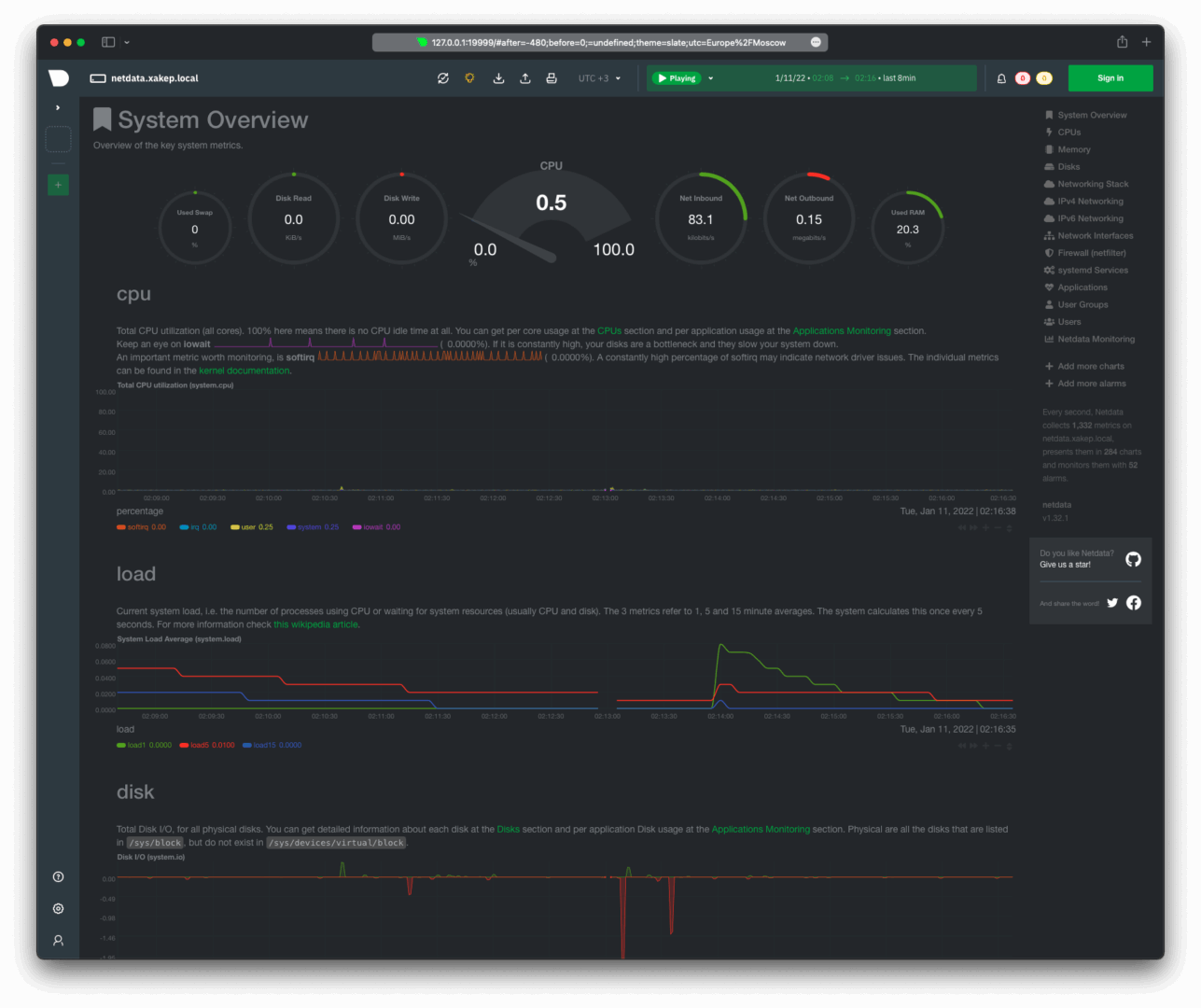Click the upload import snapshot icon
Image resolution: width=1201 pixels, height=1008 pixels.
525,78
